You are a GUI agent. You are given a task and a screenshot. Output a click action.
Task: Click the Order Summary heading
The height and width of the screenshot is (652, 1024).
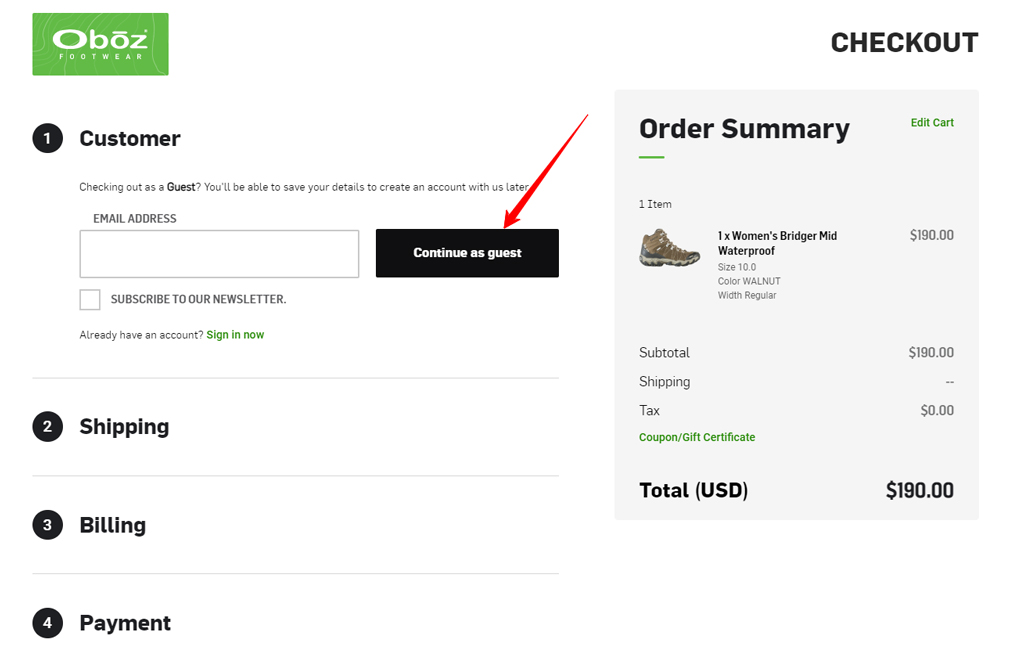[x=744, y=129]
